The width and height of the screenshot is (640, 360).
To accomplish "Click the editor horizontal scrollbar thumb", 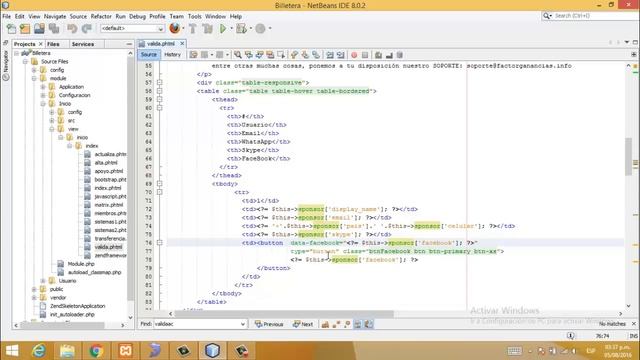I will click(284, 314).
